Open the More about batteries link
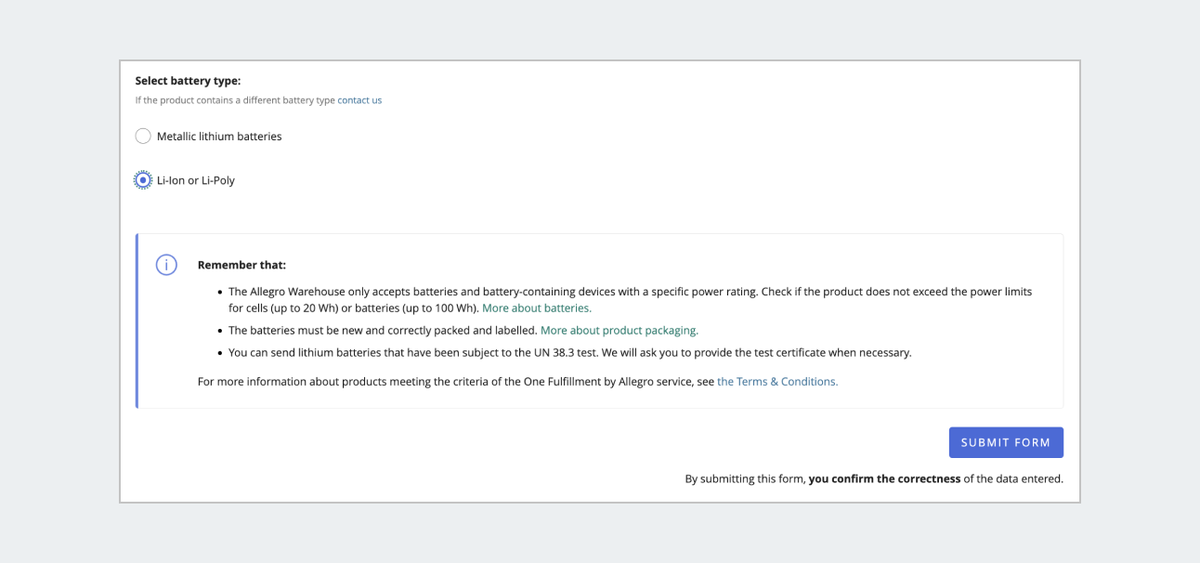The height and width of the screenshot is (563, 1200). pos(537,308)
